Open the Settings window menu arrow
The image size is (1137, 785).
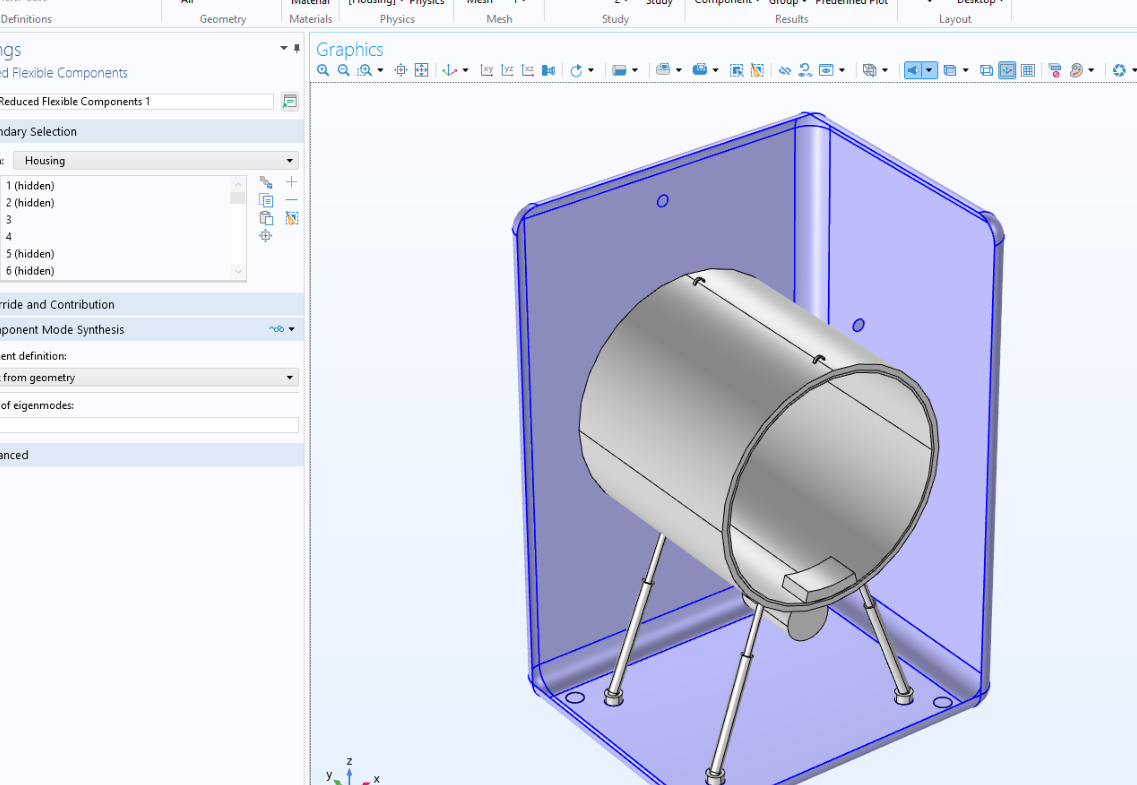(x=284, y=49)
